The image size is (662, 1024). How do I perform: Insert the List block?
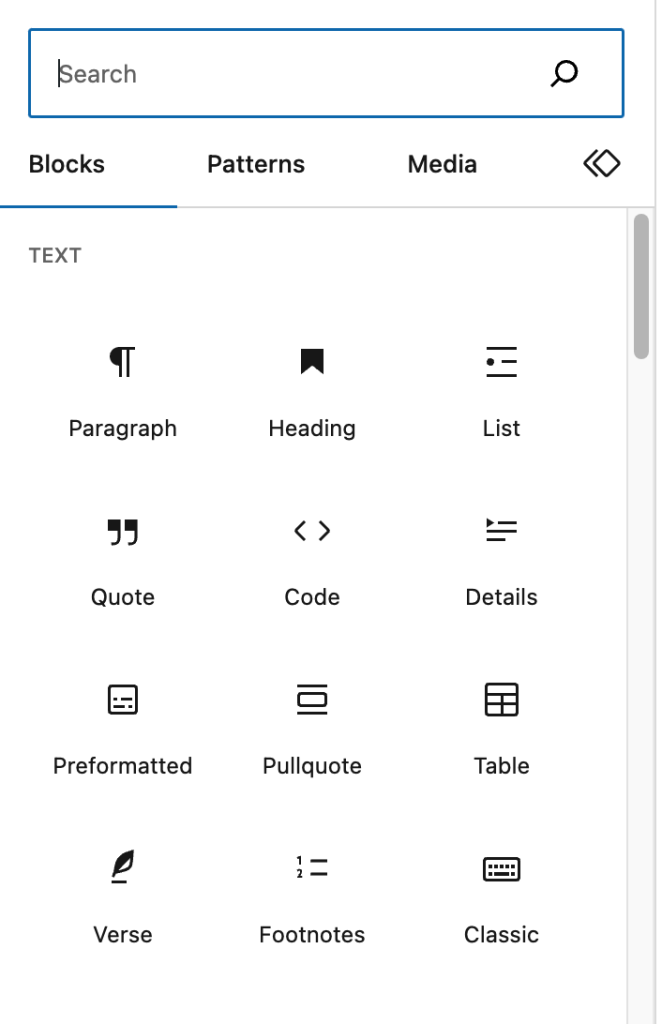501,389
